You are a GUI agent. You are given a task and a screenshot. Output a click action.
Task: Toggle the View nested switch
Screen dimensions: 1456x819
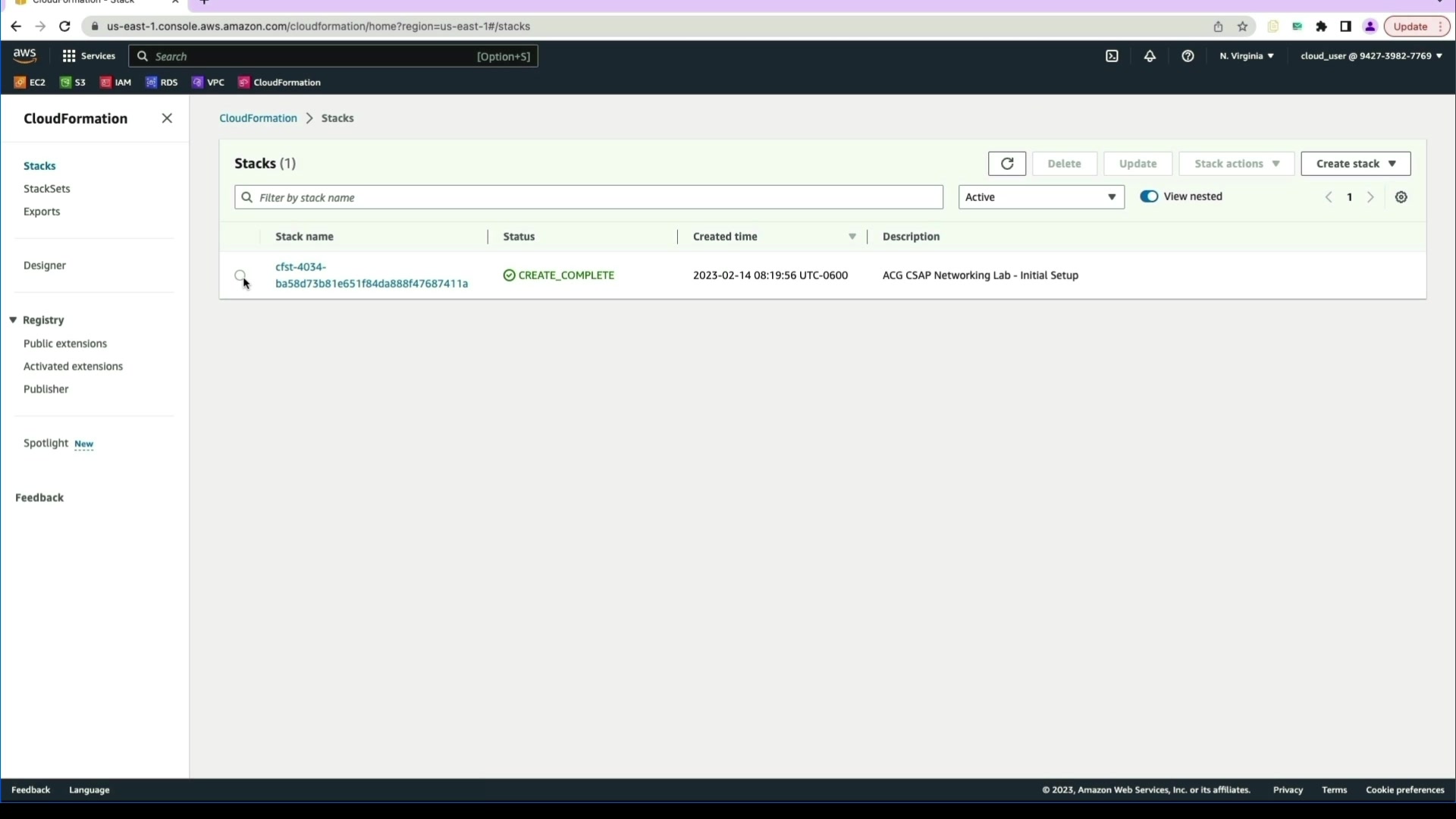[x=1149, y=196]
